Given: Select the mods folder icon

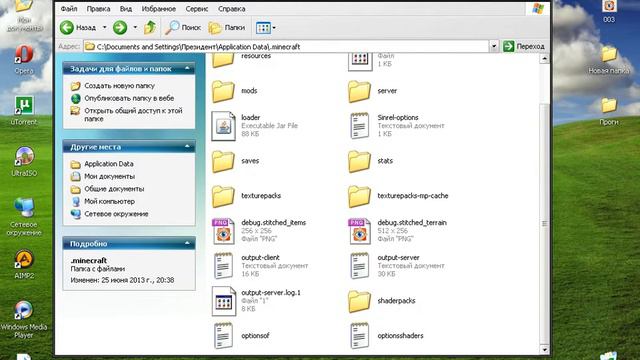Looking at the screenshot, I should click(x=223, y=91).
